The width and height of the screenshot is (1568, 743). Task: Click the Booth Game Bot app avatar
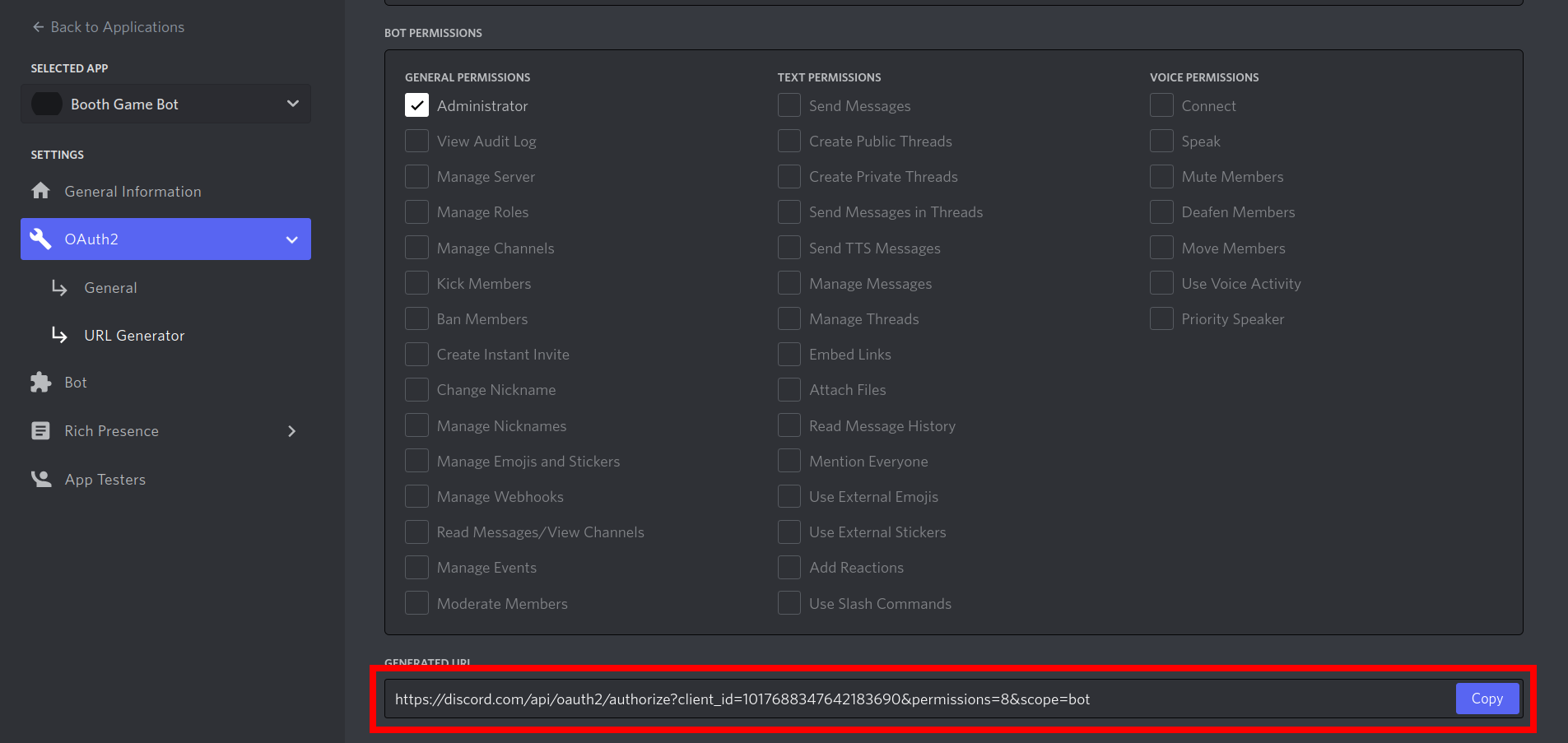point(47,104)
